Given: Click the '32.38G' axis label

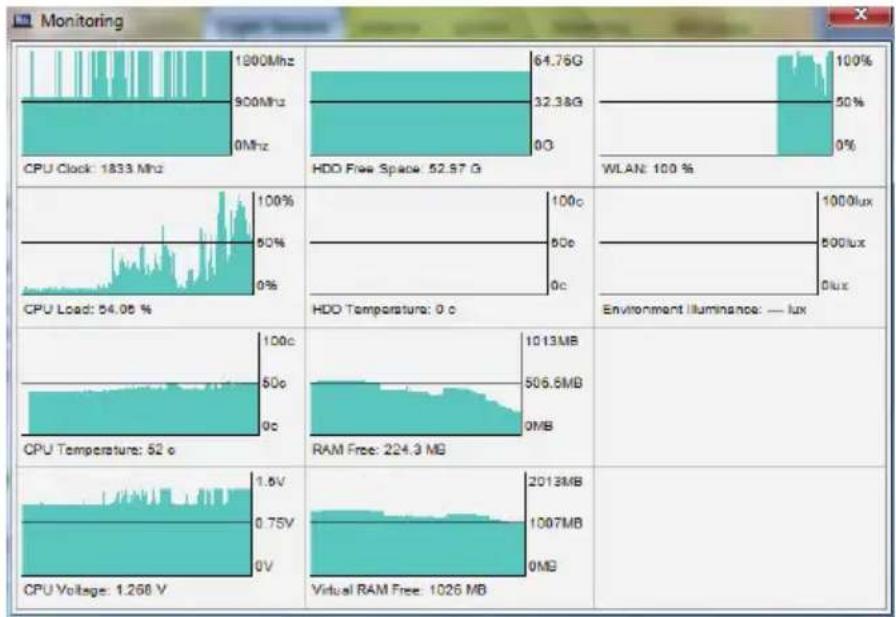Looking at the screenshot, I should 558,102.
